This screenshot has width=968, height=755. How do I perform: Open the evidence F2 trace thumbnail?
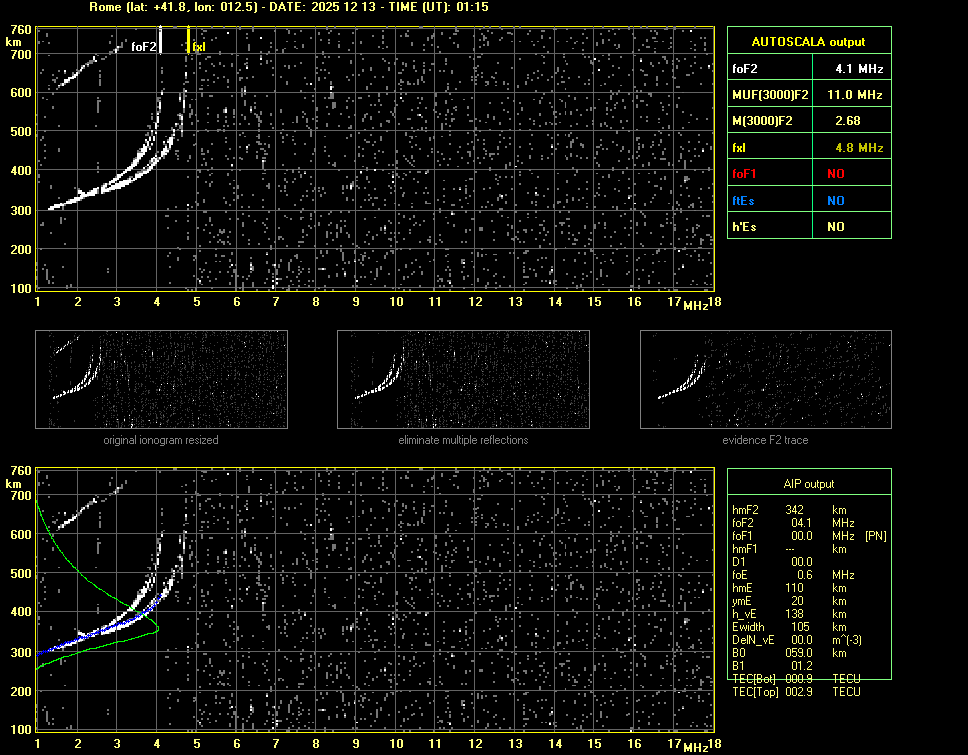click(x=765, y=380)
